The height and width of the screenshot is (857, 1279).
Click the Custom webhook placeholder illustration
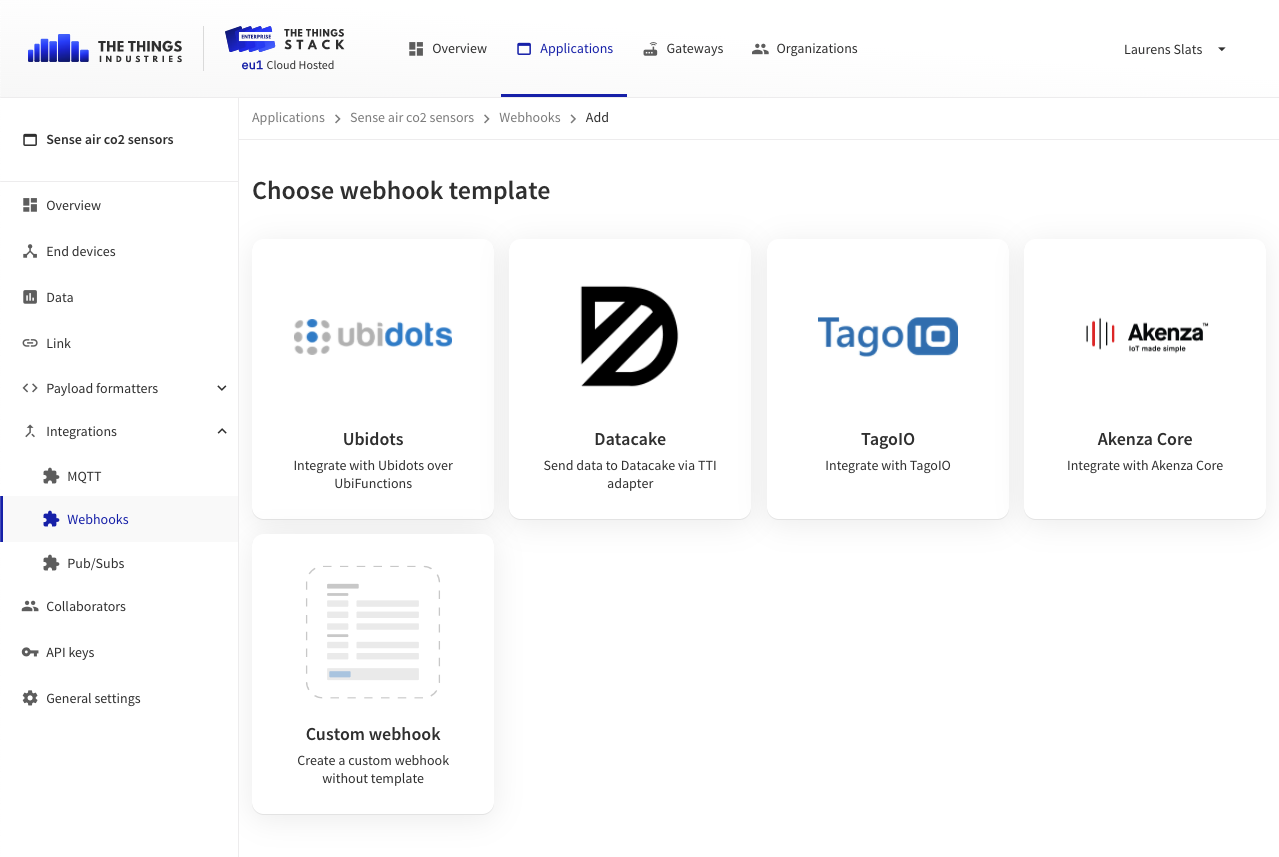373,632
